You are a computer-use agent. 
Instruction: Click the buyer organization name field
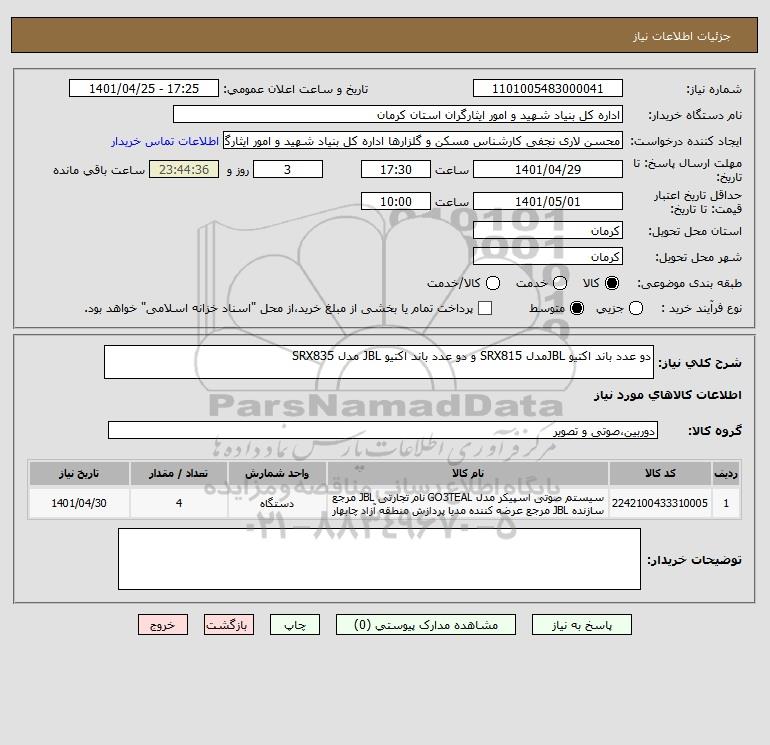398,114
